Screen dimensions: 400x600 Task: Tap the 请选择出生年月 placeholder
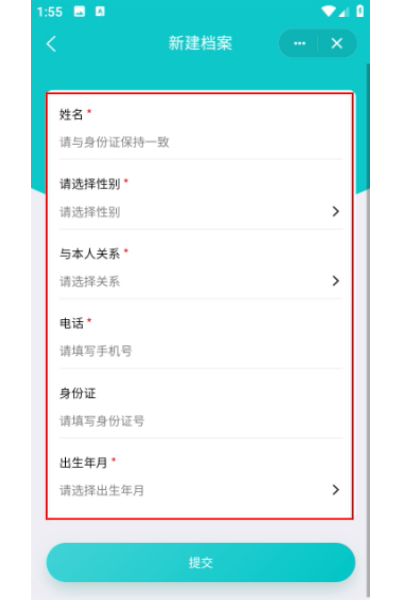pos(102,490)
